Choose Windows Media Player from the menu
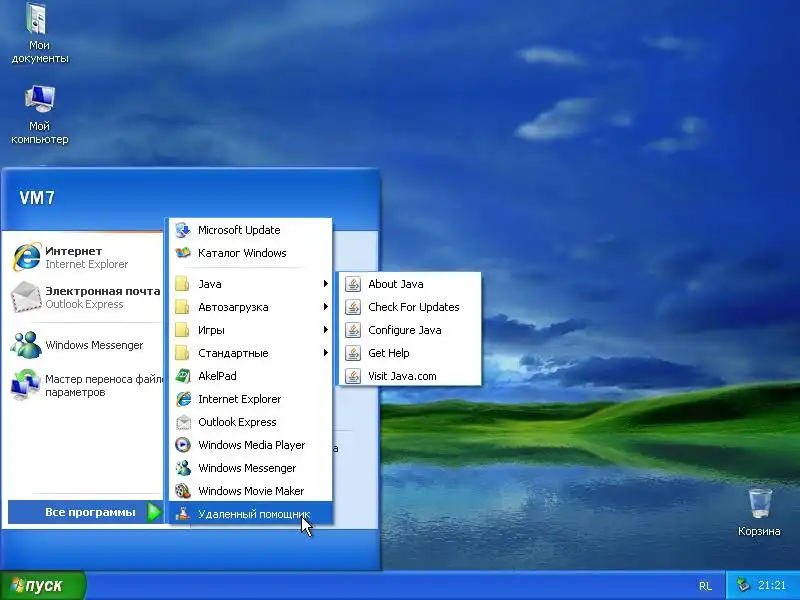Viewport: 800px width, 600px height. pos(251,445)
